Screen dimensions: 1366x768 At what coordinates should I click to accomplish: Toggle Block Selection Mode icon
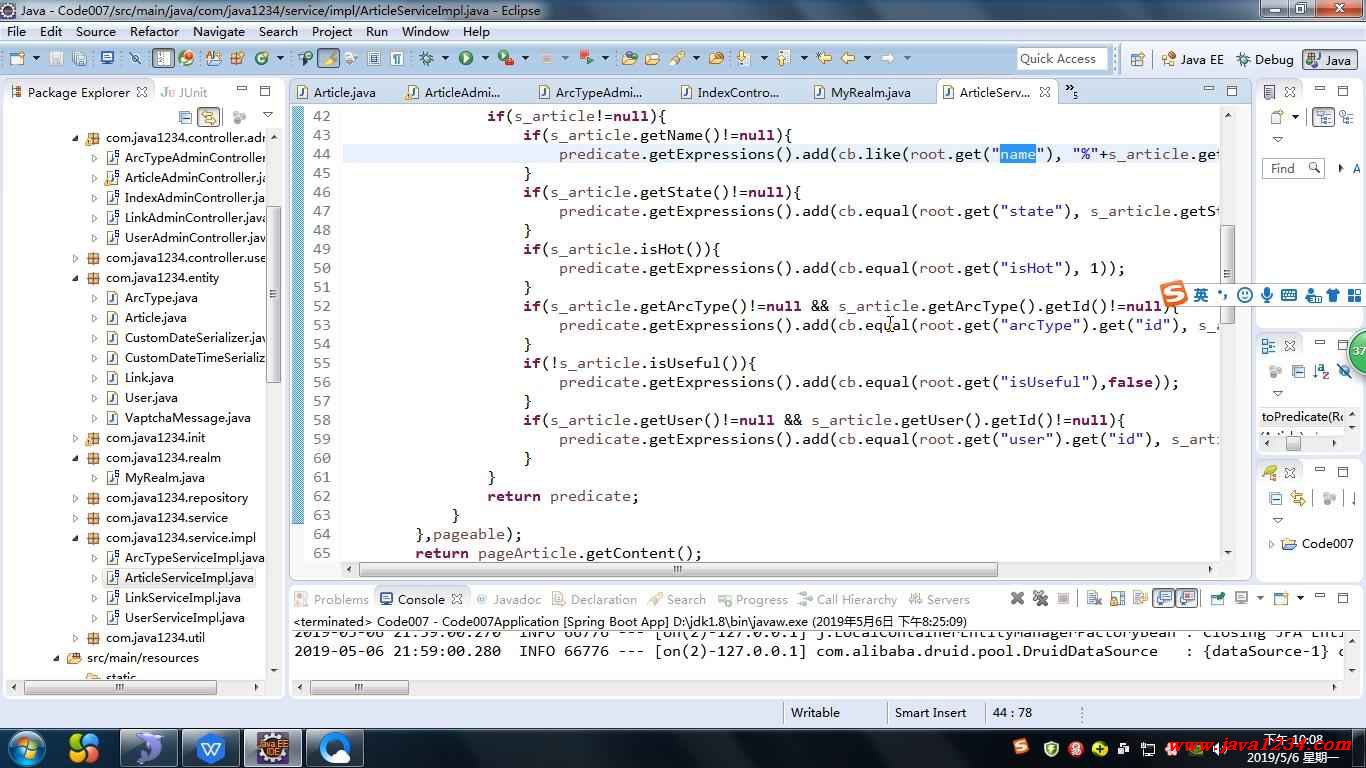click(x=374, y=58)
